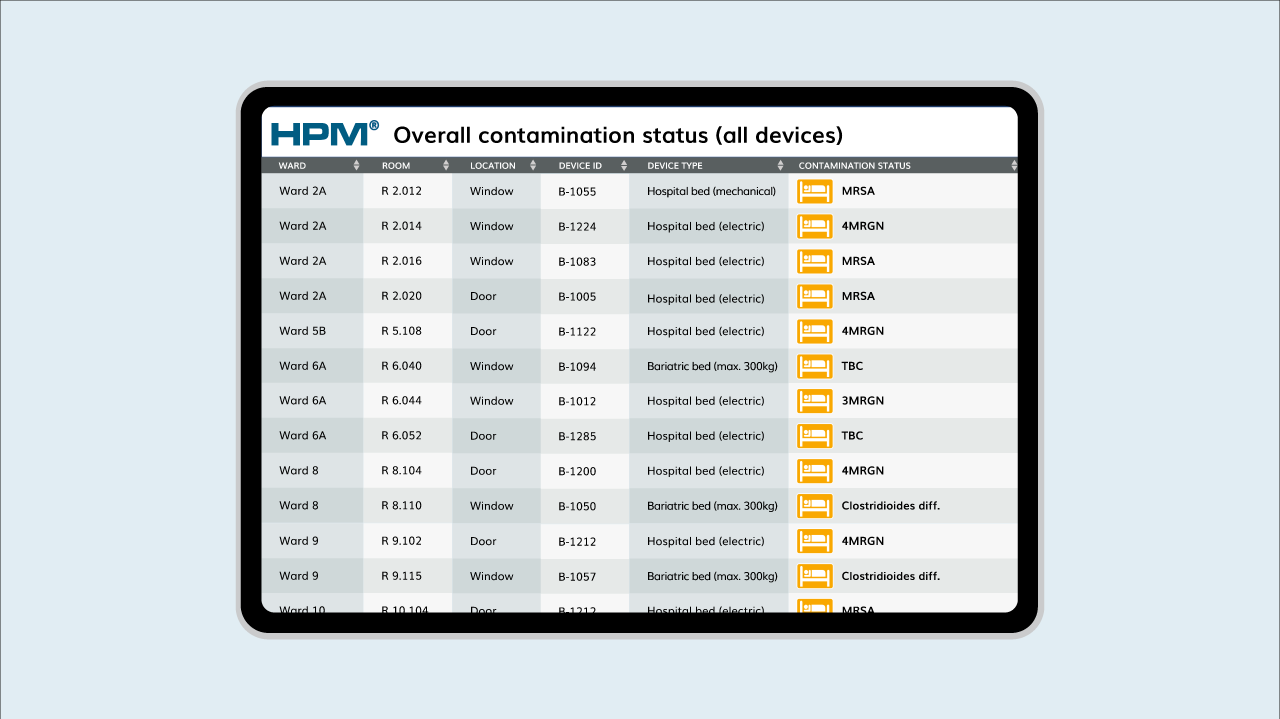Select the bed icon in the B-1057 row
Image resolution: width=1280 pixels, height=719 pixels.
[x=814, y=576]
